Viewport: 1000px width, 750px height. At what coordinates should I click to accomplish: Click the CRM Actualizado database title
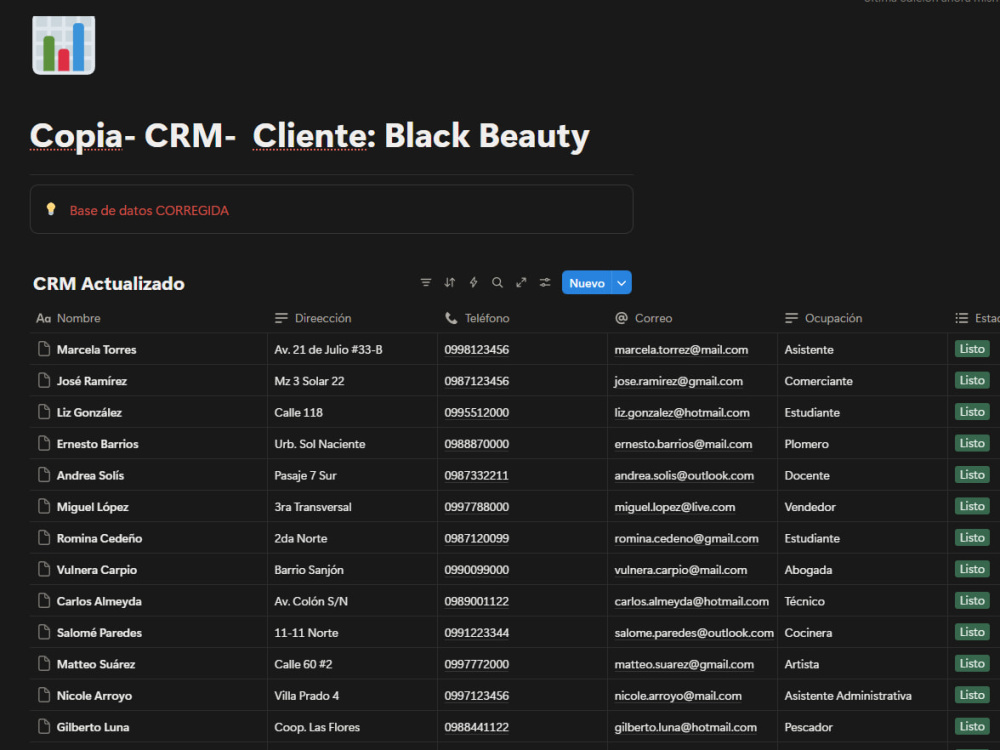coord(108,284)
